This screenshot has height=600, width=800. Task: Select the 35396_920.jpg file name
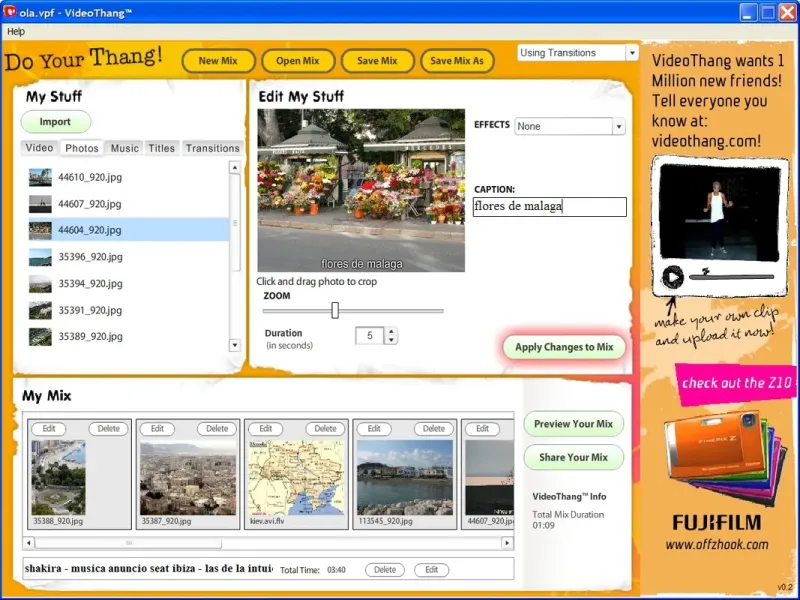pyautogui.click(x=90, y=257)
